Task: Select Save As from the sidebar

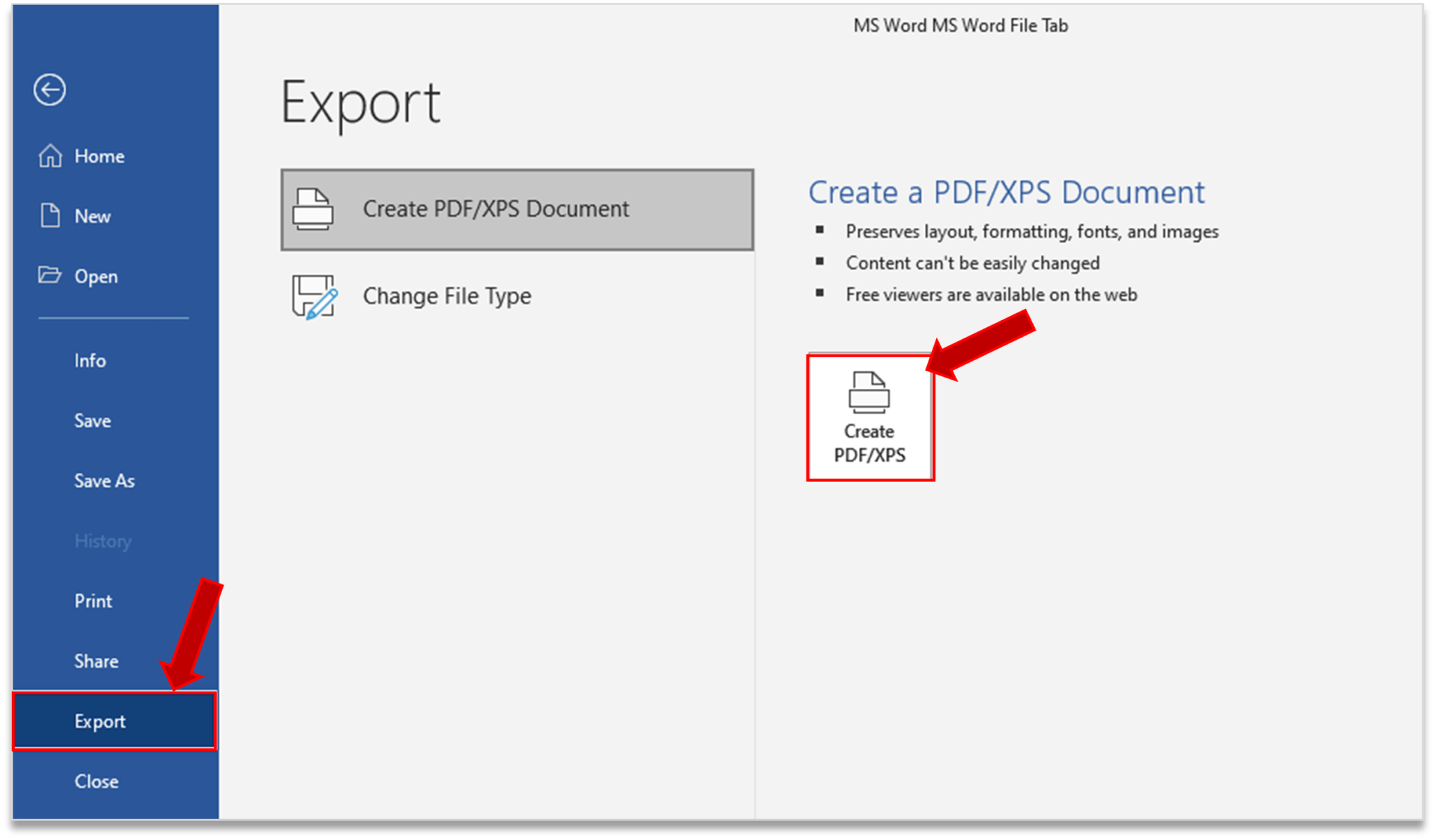Action: [x=104, y=481]
